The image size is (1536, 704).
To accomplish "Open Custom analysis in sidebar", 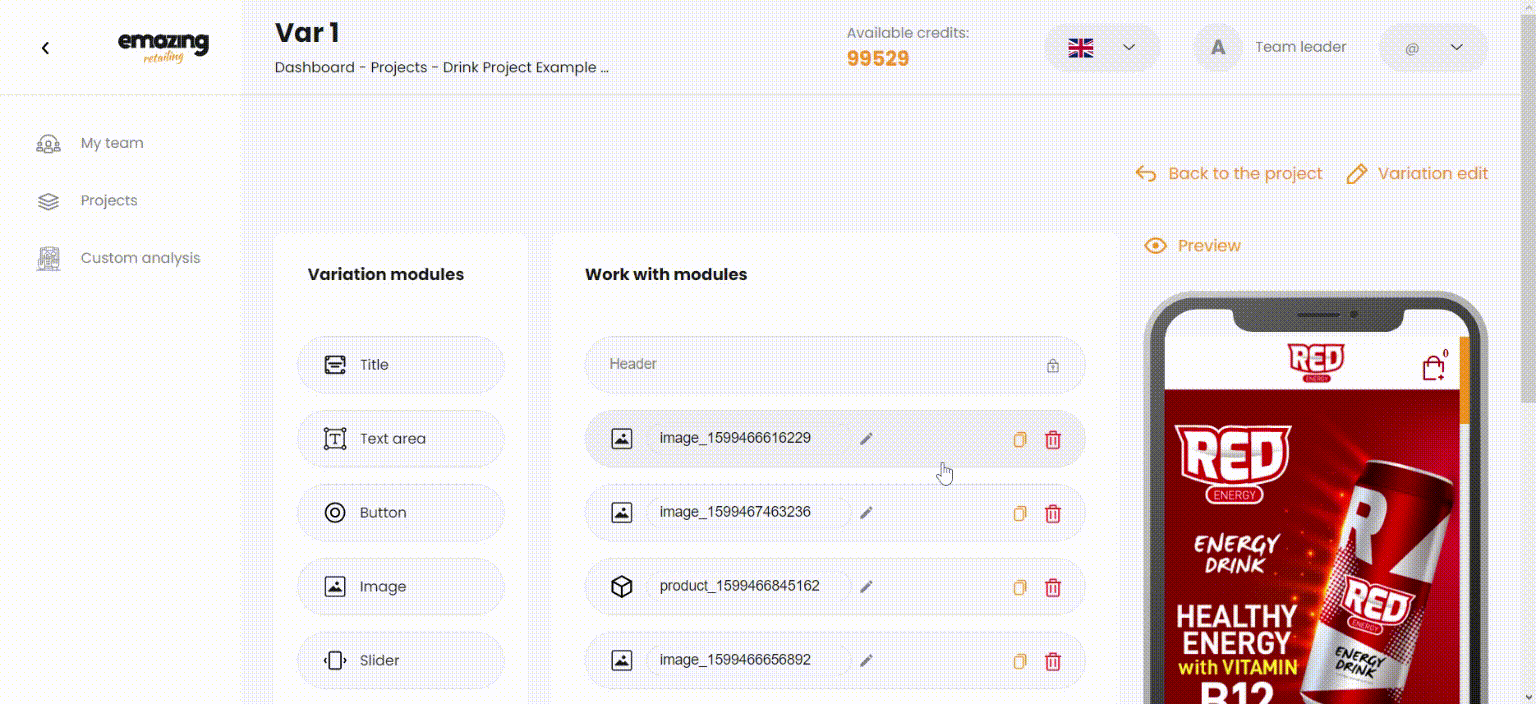I will click(x=140, y=258).
